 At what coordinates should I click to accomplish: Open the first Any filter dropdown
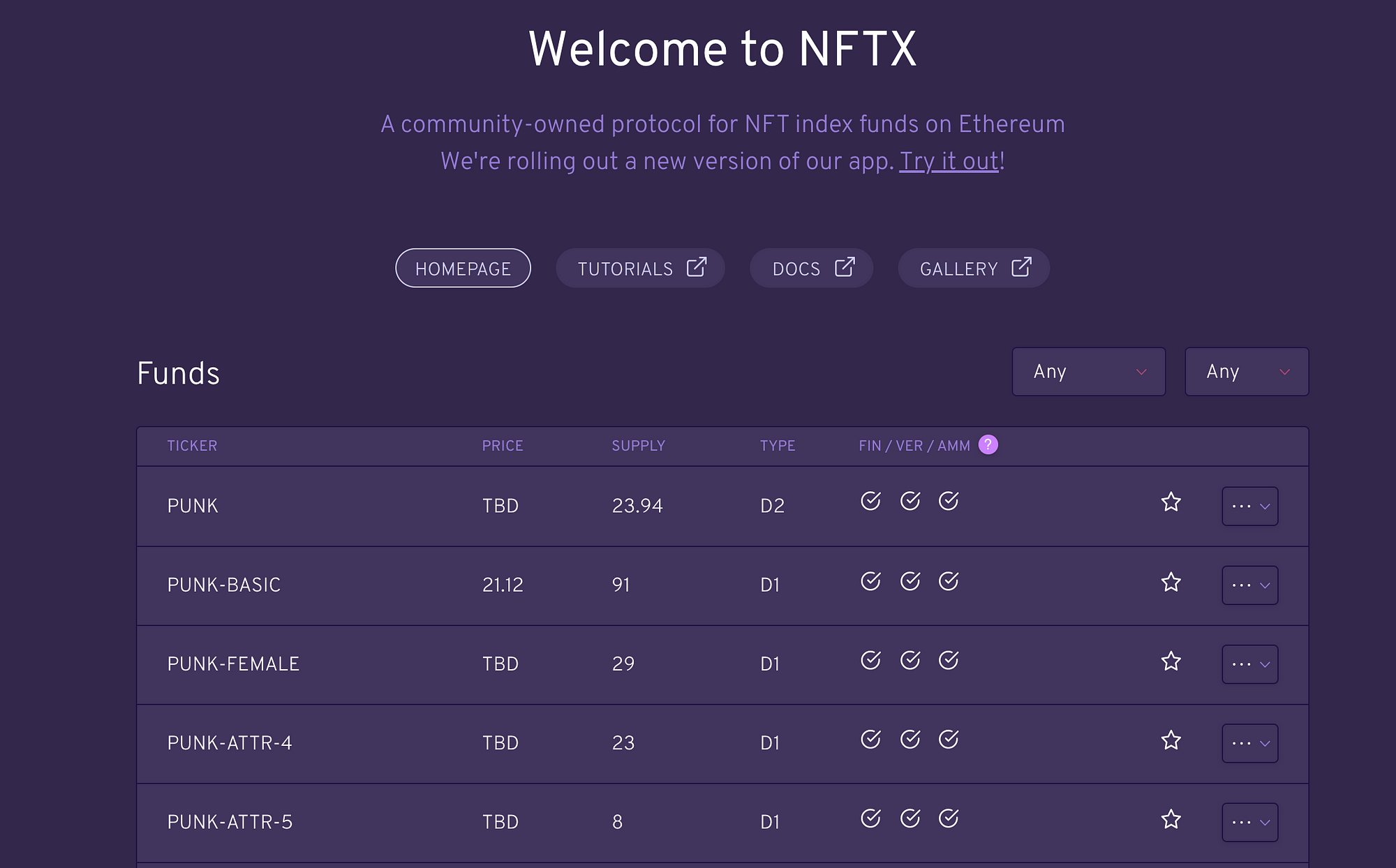point(1089,372)
